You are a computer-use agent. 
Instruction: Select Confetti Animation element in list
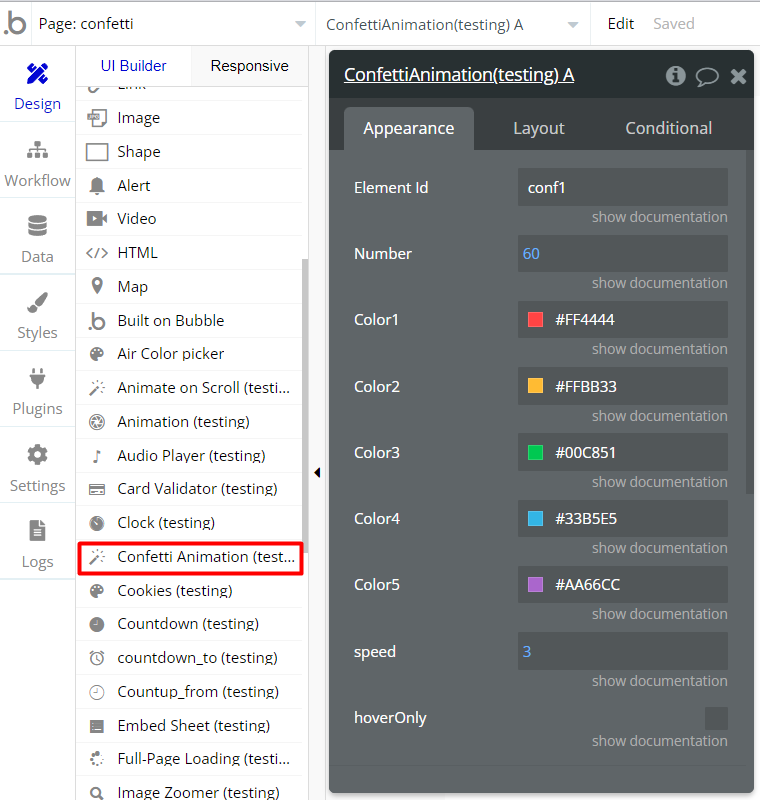190,557
